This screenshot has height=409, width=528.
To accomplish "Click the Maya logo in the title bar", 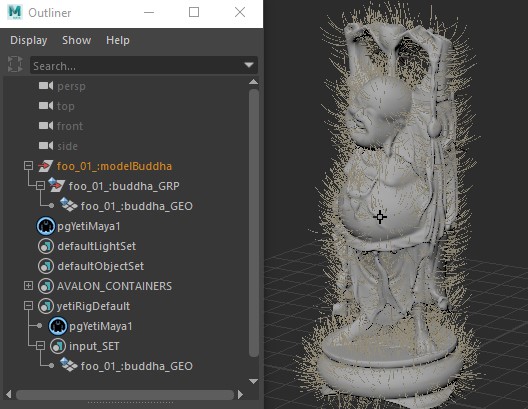I will click(x=15, y=12).
